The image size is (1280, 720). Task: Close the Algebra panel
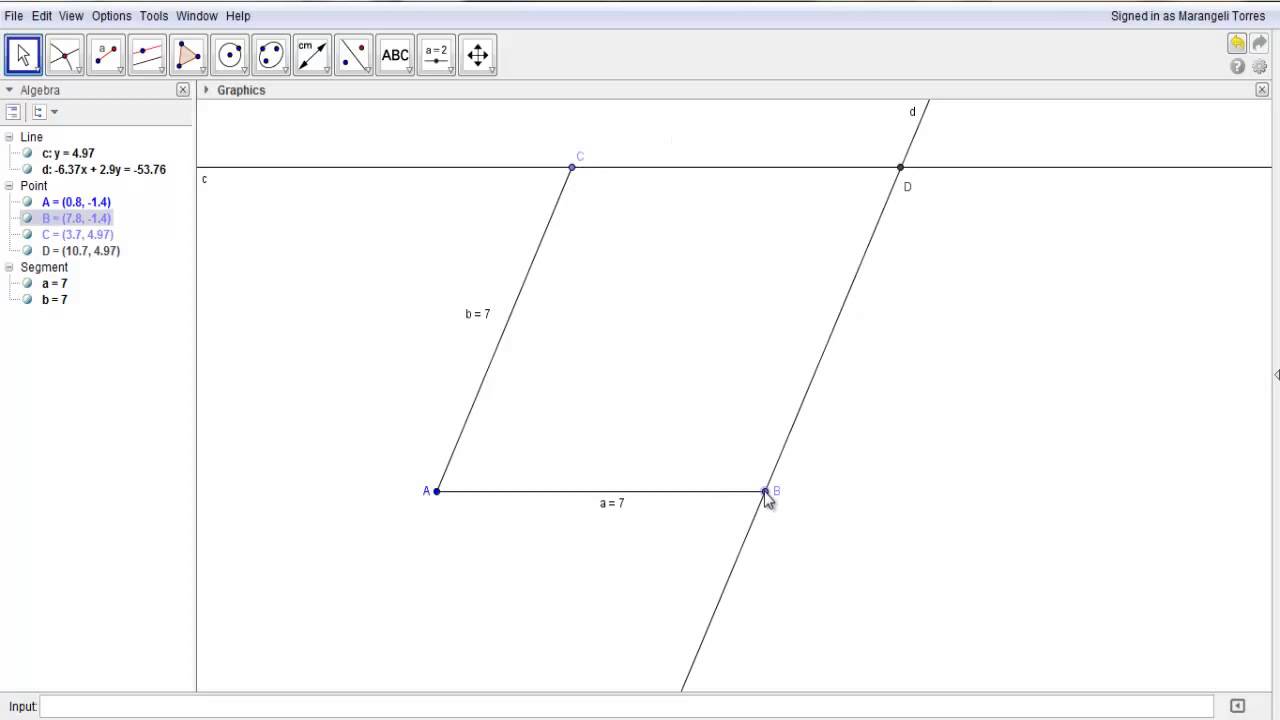pos(183,90)
